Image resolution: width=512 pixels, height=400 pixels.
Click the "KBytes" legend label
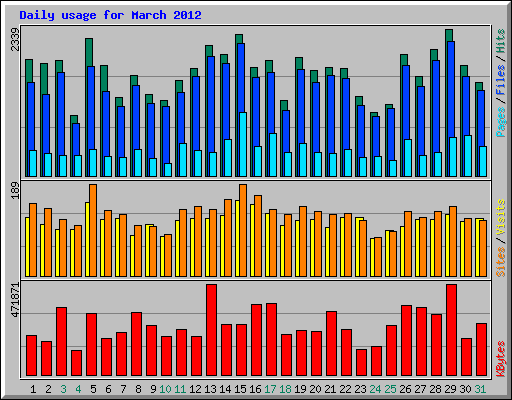click(501, 359)
